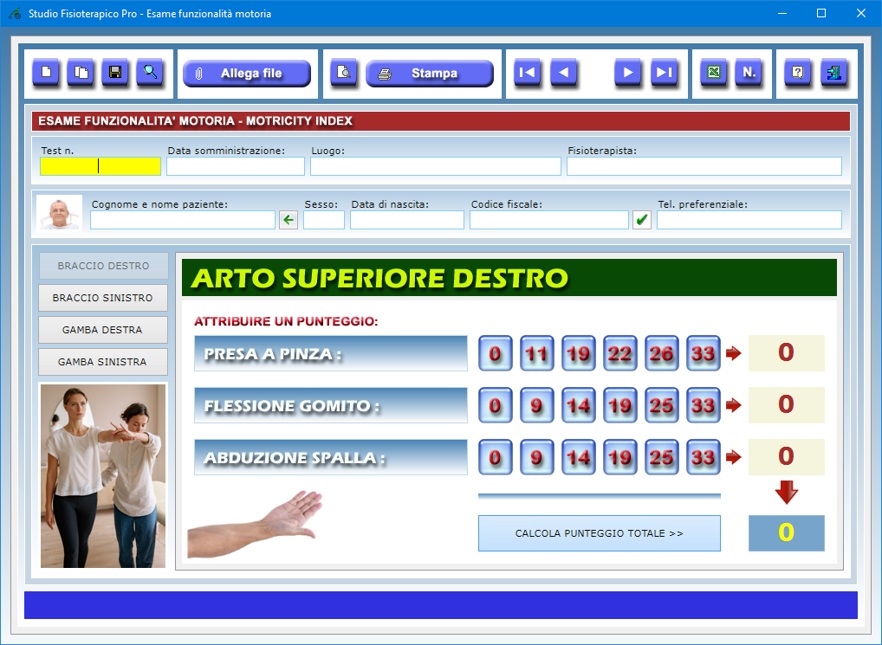This screenshot has width=882, height=645.
Task: Set Abduzione spalla score to 25
Action: point(662,457)
